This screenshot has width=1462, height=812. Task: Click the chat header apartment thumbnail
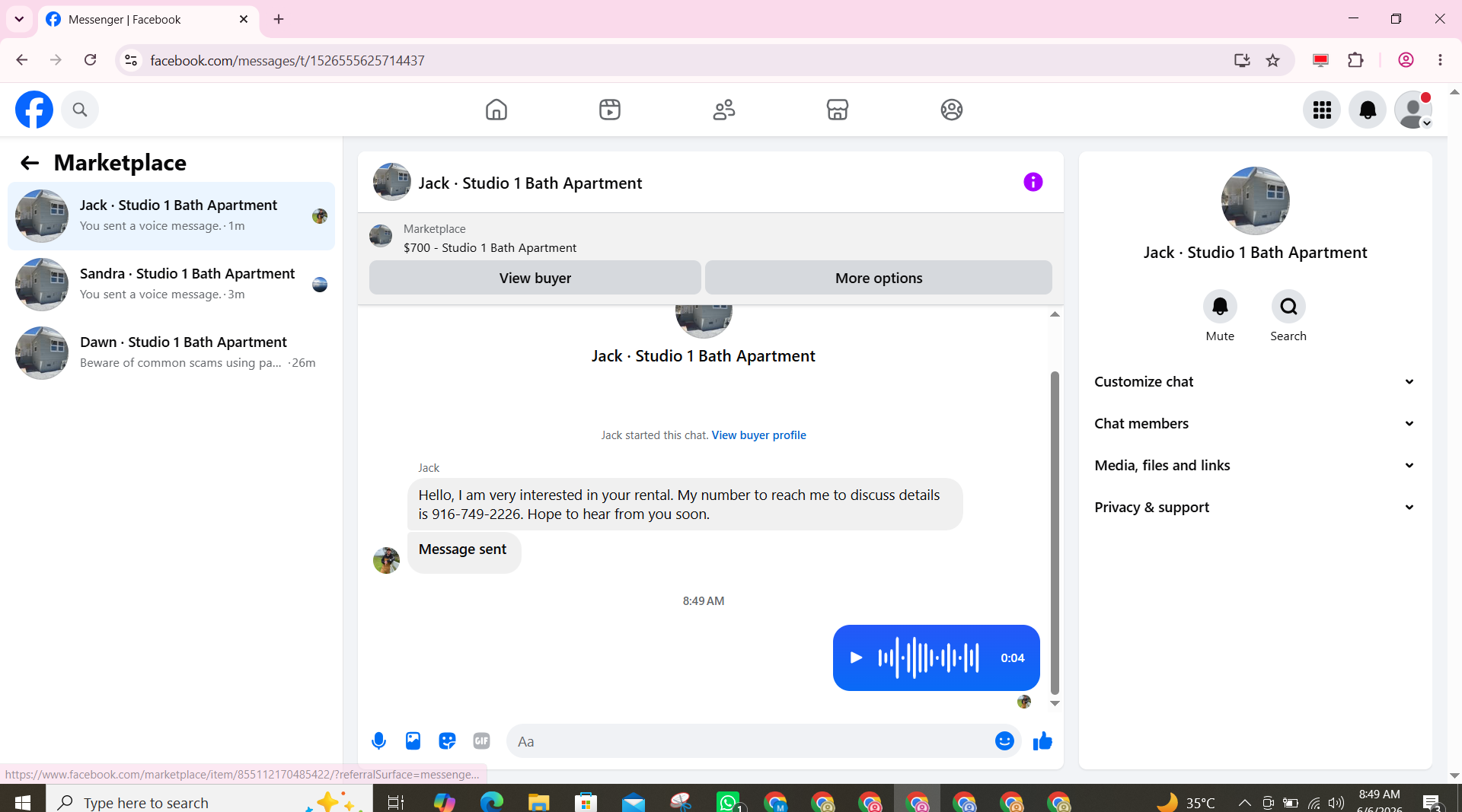pyautogui.click(x=392, y=182)
